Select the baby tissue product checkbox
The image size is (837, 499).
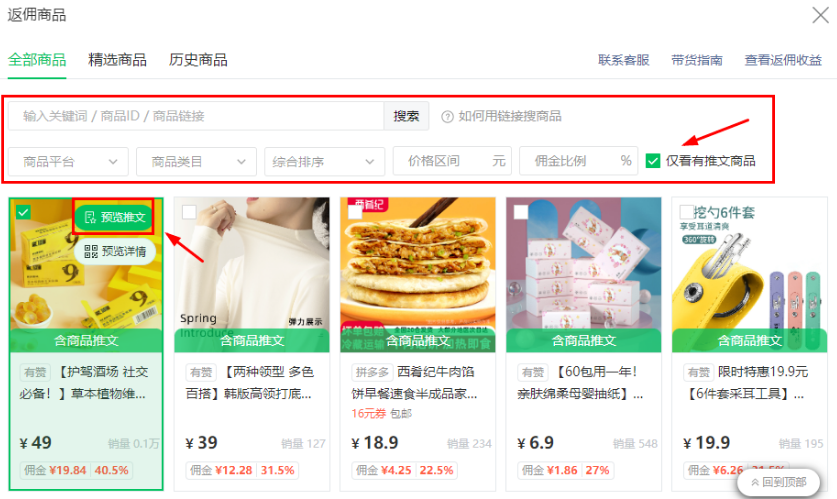click(x=521, y=212)
